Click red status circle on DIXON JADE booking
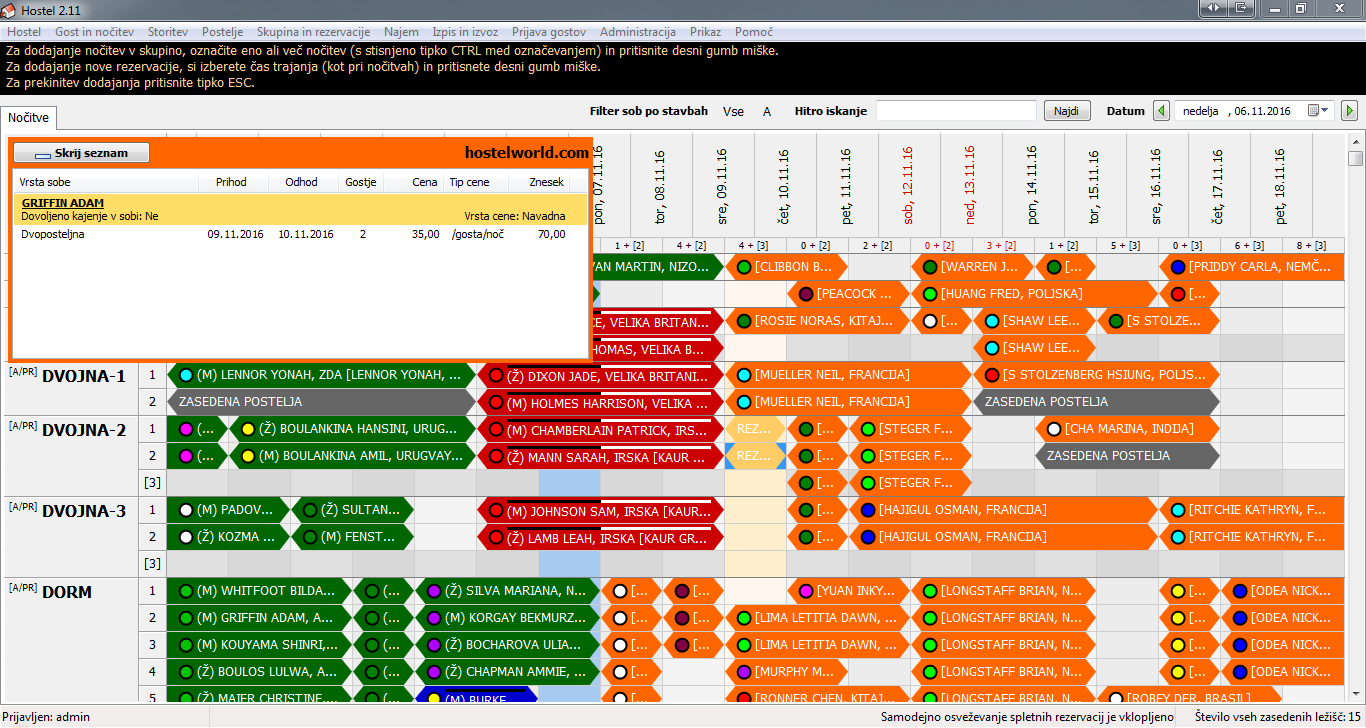1366x728 pixels. coord(495,375)
